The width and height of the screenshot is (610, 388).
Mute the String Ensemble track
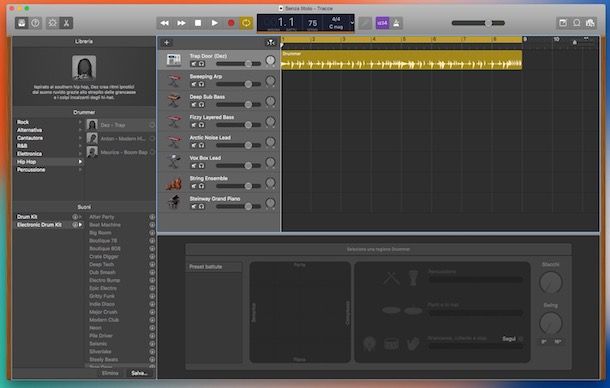pyautogui.click(x=194, y=186)
